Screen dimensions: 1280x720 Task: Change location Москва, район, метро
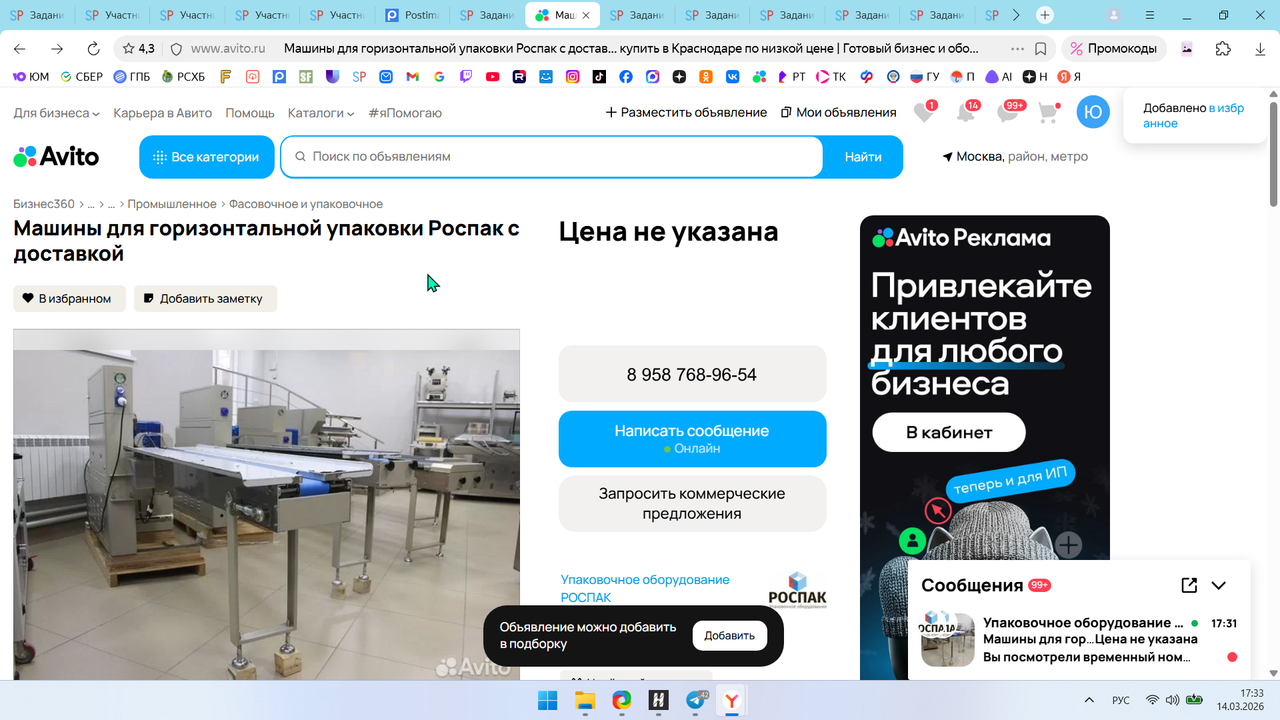tap(1015, 157)
